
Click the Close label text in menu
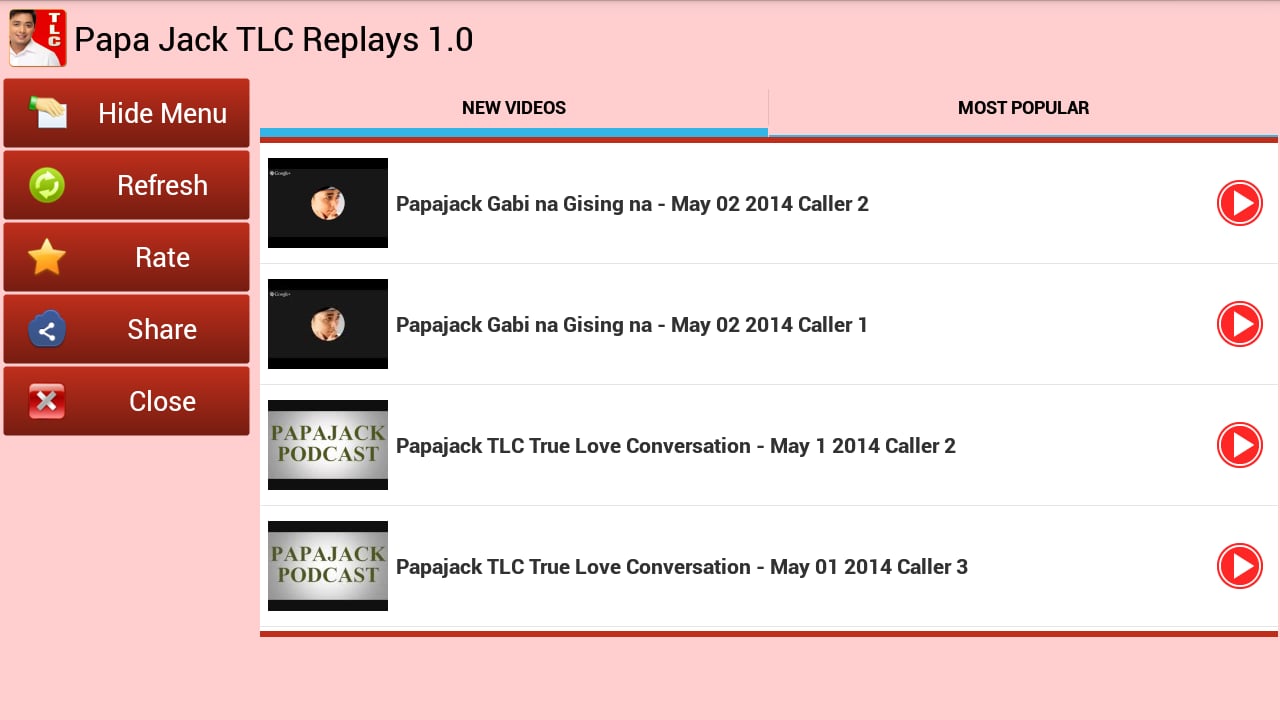coord(162,401)
